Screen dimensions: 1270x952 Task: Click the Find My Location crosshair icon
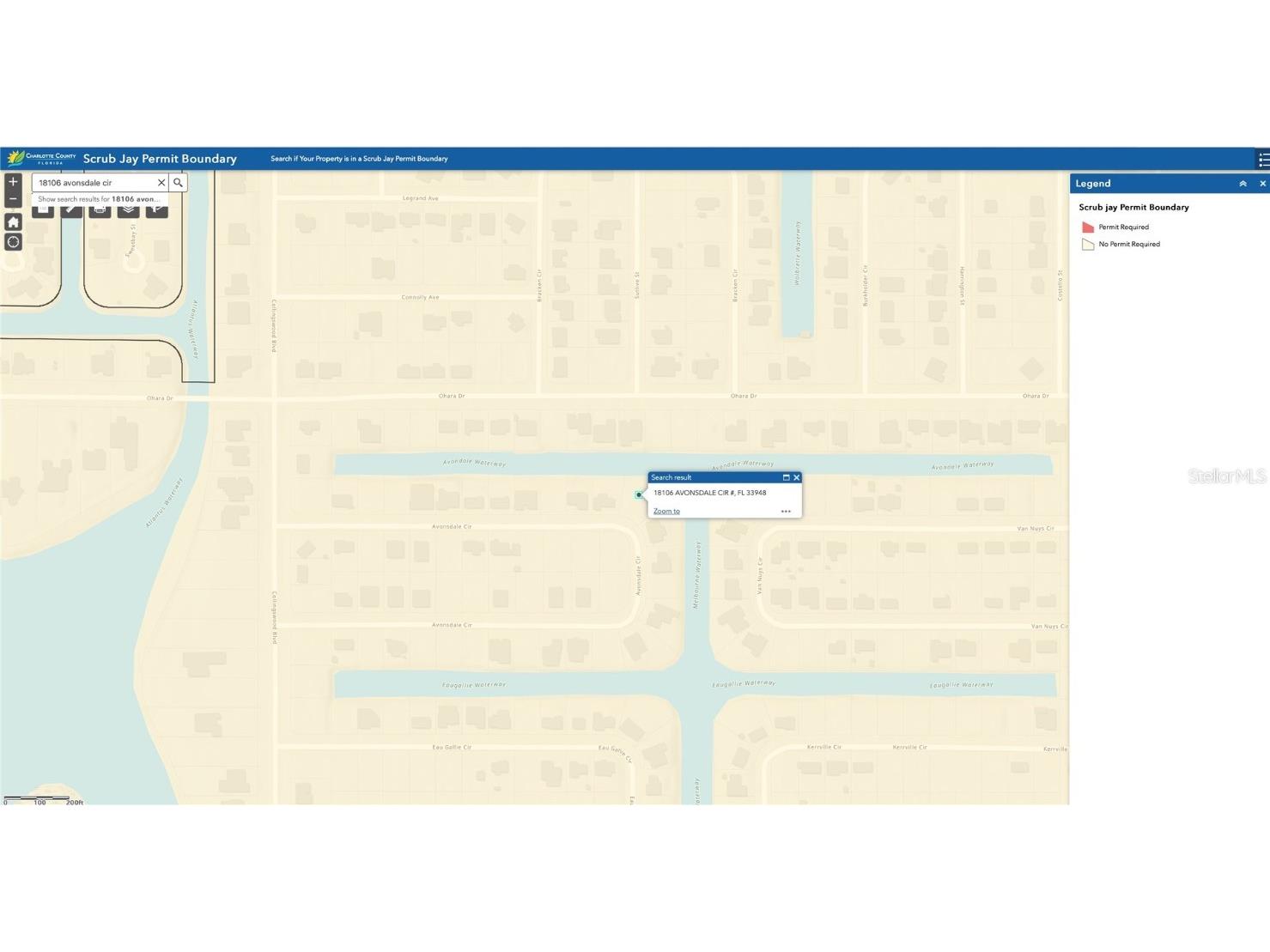[x=13, y=241]
